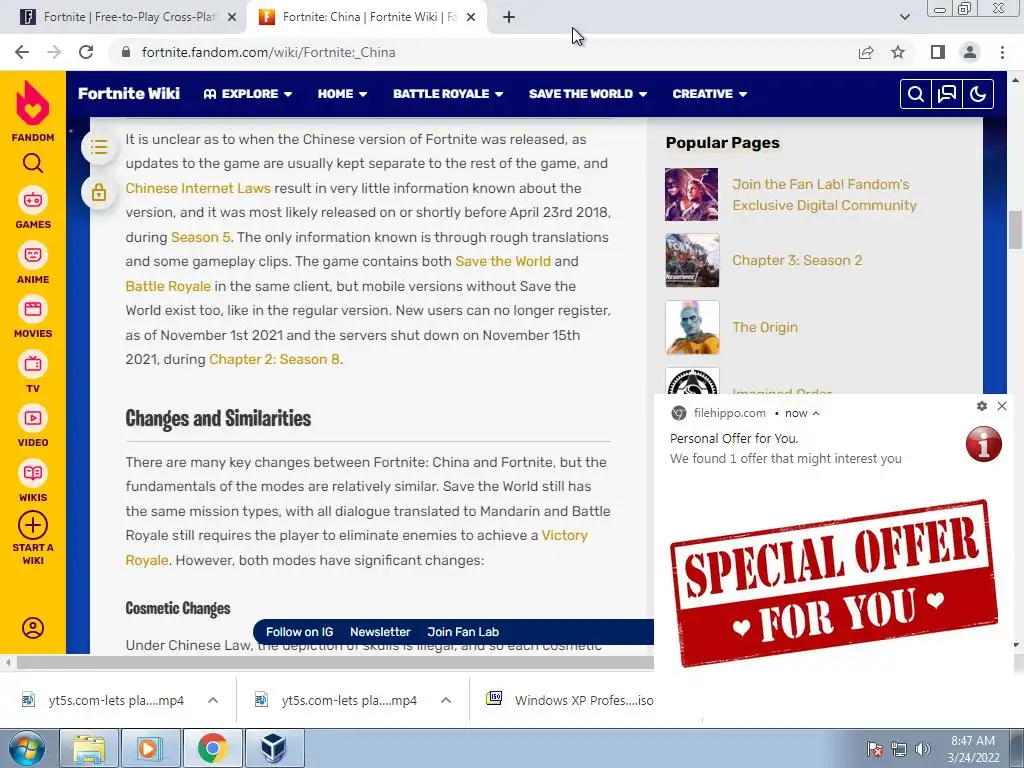Open the Windows XP Profes iso download

pos(568,700)
